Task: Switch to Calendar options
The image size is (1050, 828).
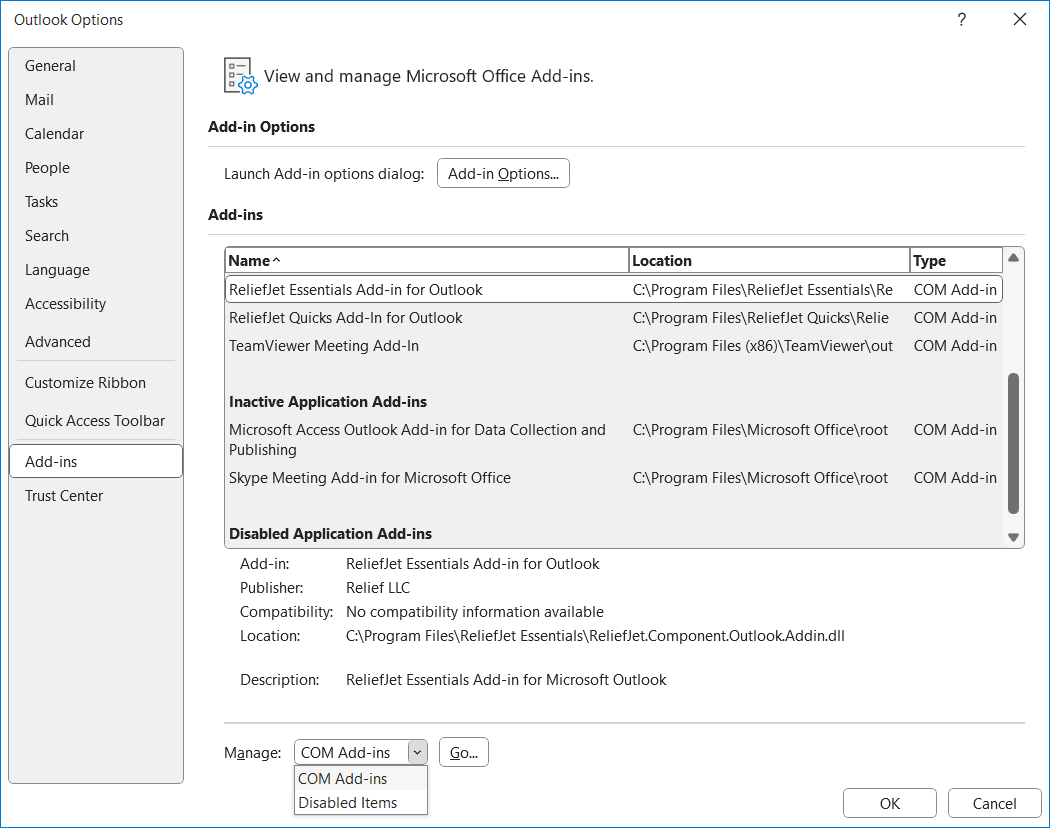Action: click(x=96, y=134)
